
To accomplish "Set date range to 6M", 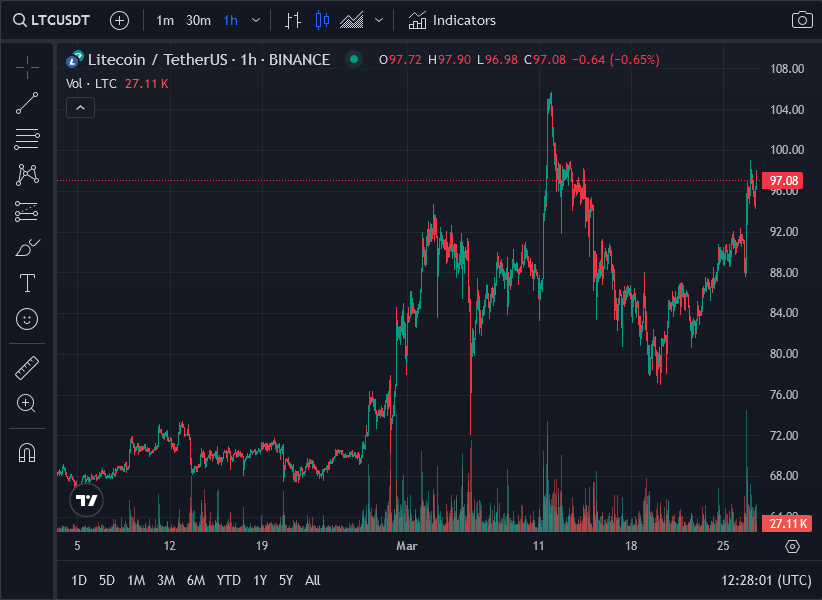I will (x=196, y=581).
